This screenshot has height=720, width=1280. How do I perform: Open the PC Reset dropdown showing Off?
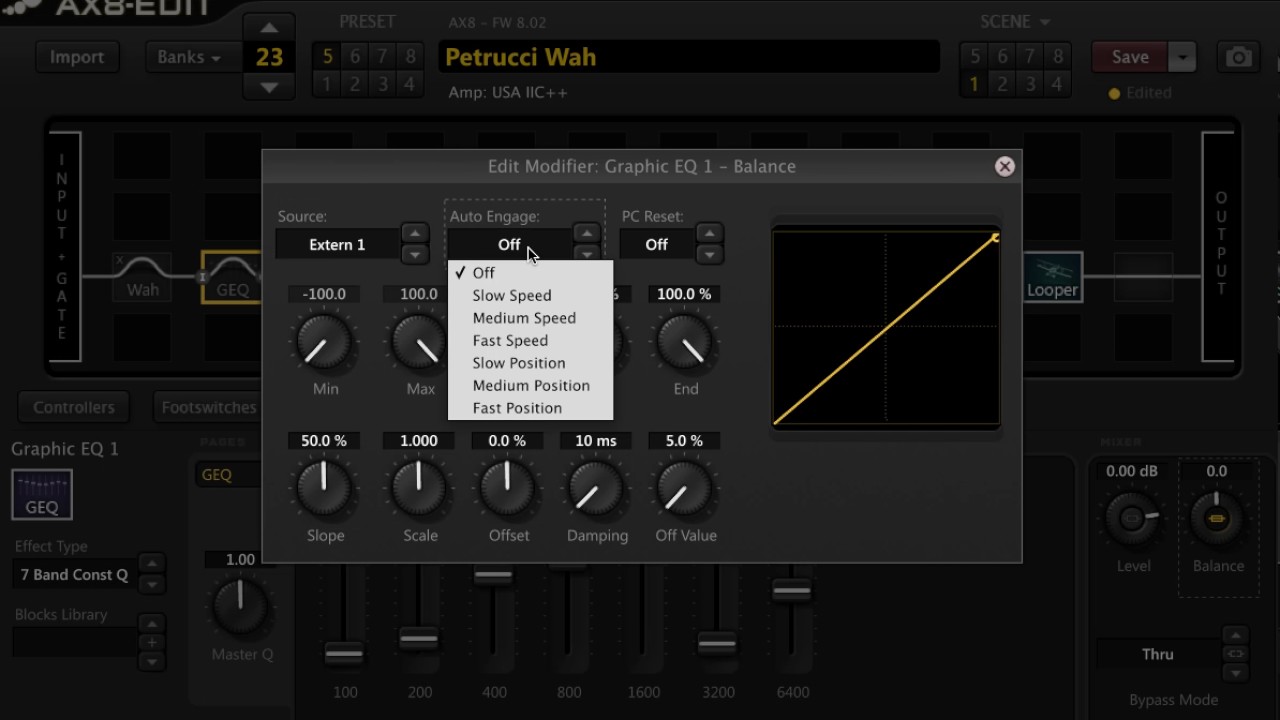pyautogui.click(x=656, y=244)
